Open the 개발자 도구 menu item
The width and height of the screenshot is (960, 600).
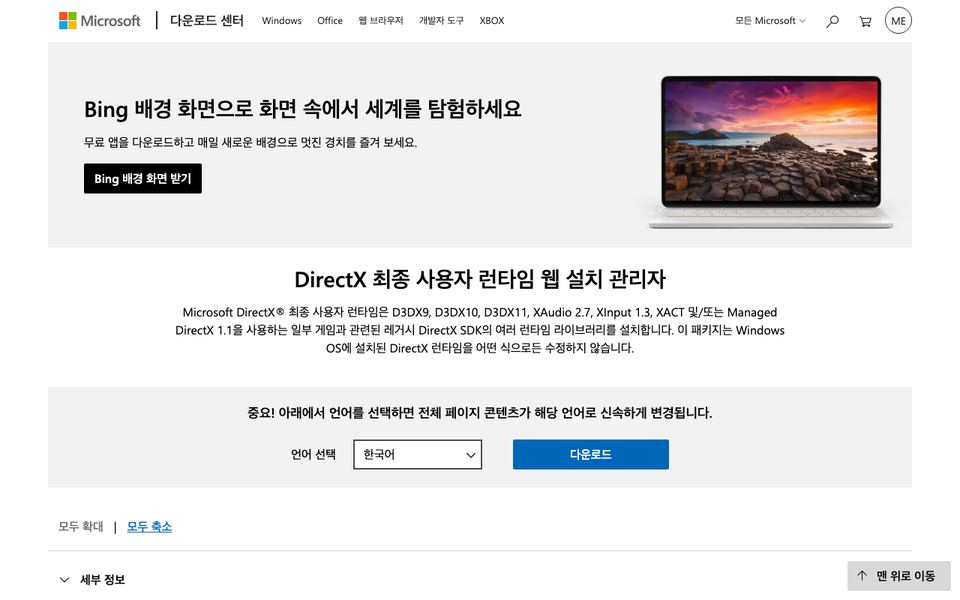click(441, 21)
